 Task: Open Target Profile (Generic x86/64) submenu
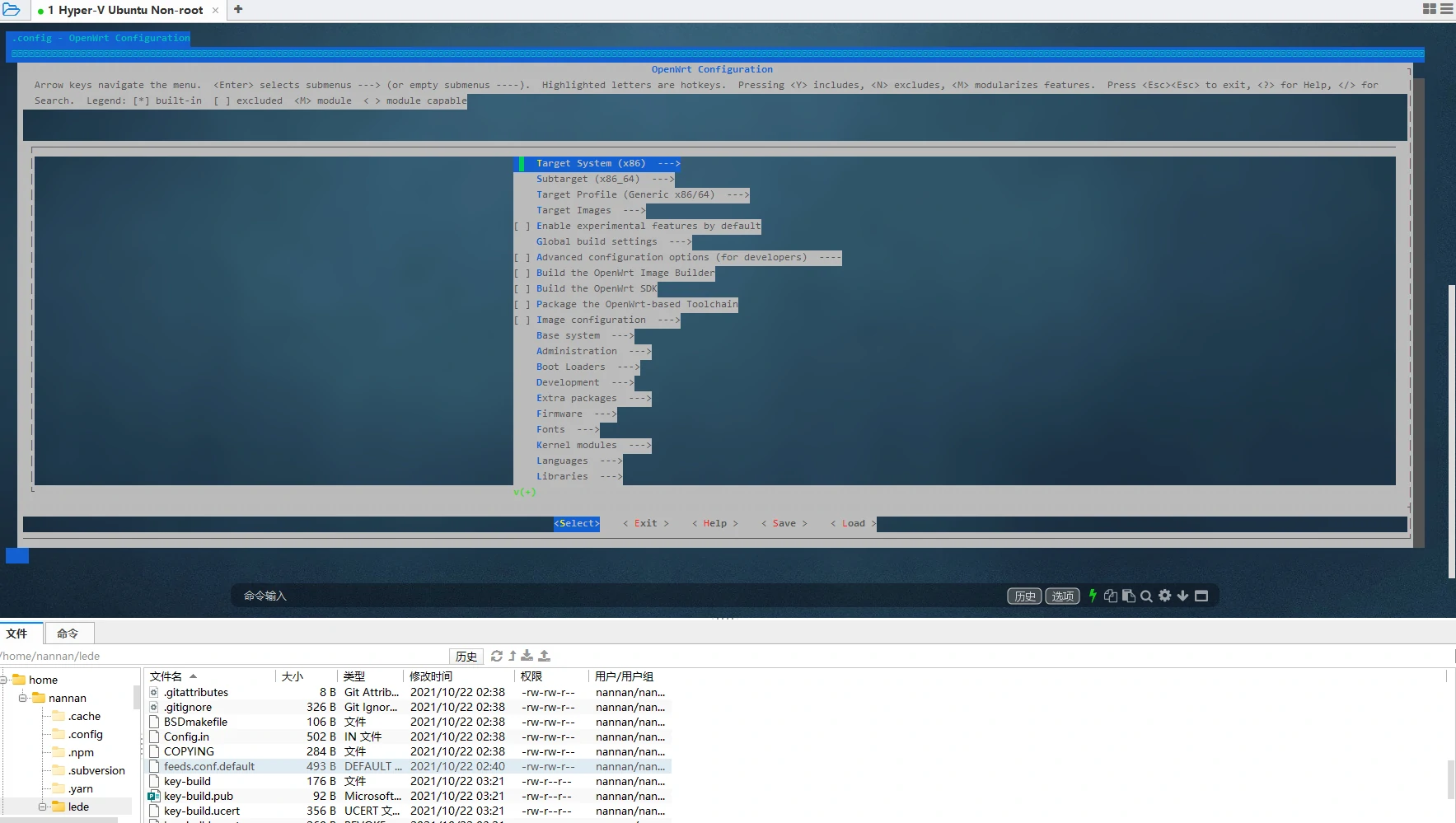[x=643, y=194]
